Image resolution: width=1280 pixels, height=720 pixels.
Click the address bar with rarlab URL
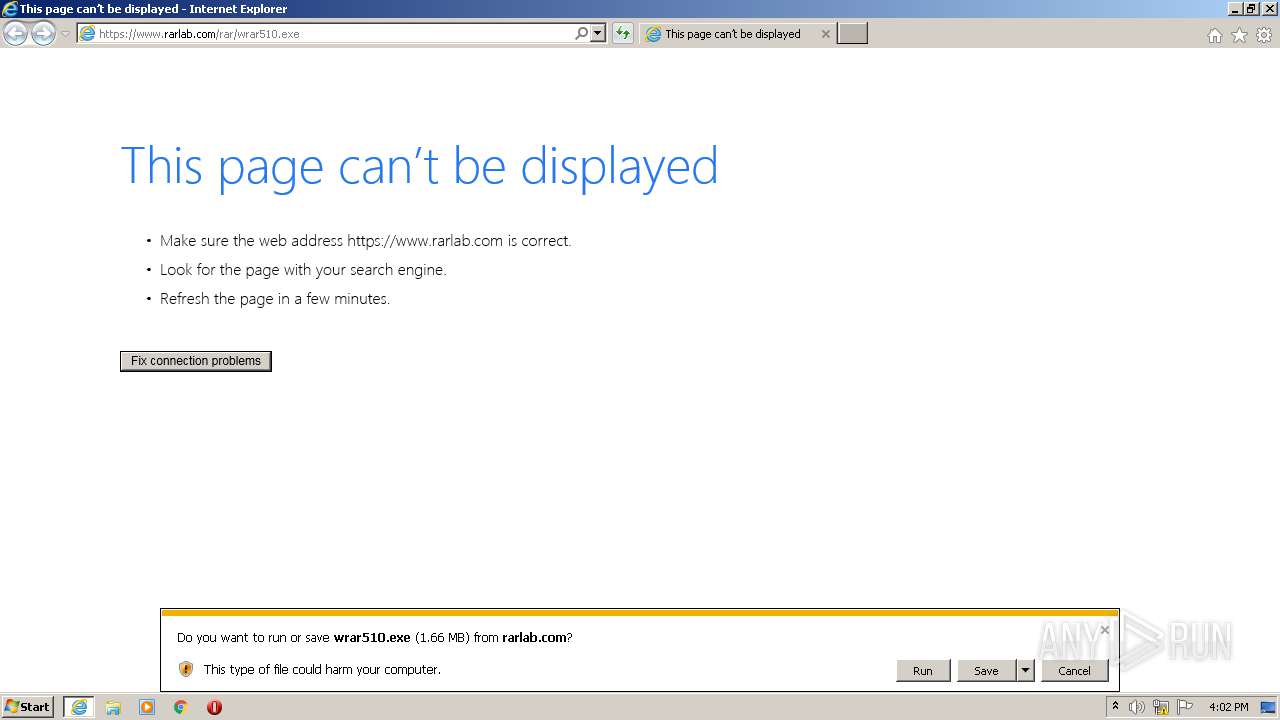point(325,33)
